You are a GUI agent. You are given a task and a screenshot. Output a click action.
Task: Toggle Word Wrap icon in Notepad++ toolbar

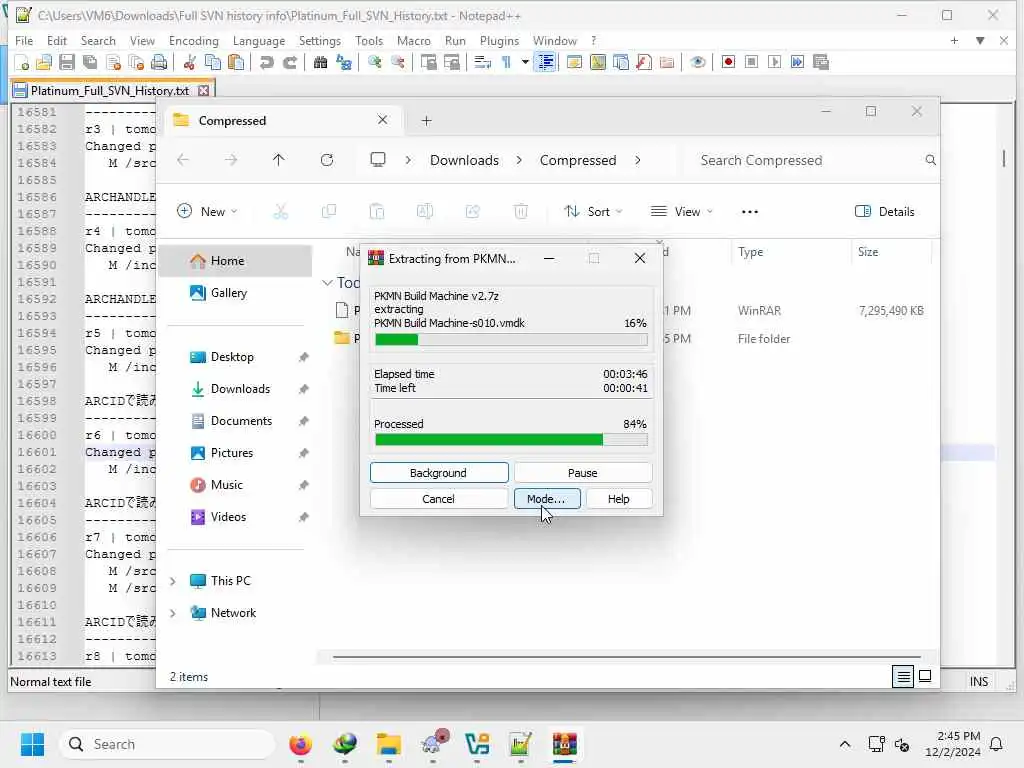[x=482, y=63]
